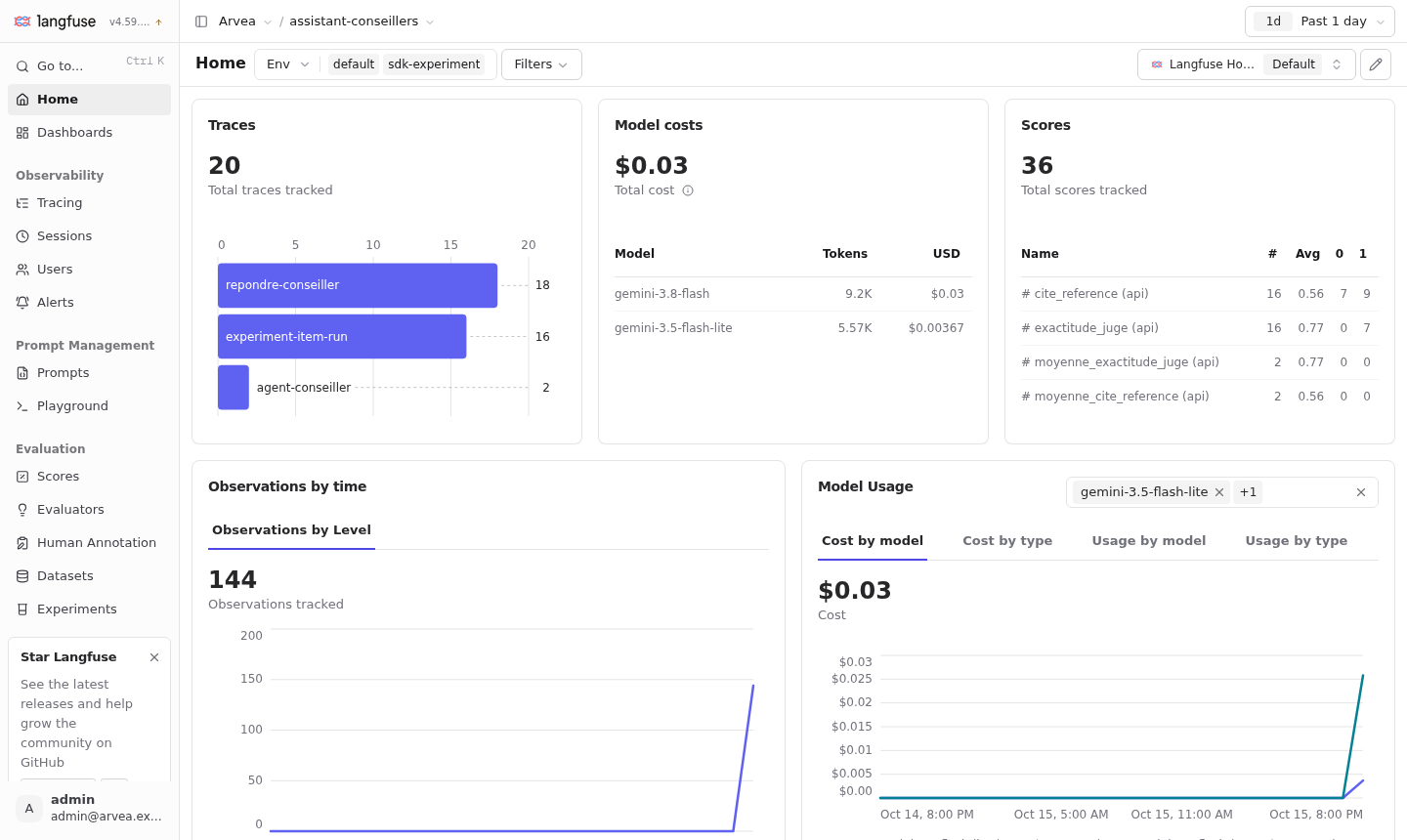This screenshot has width=1407, height=840.
Task: Click moyenne_exactitude_juge (api) score row
Action: coord(1200,362)
